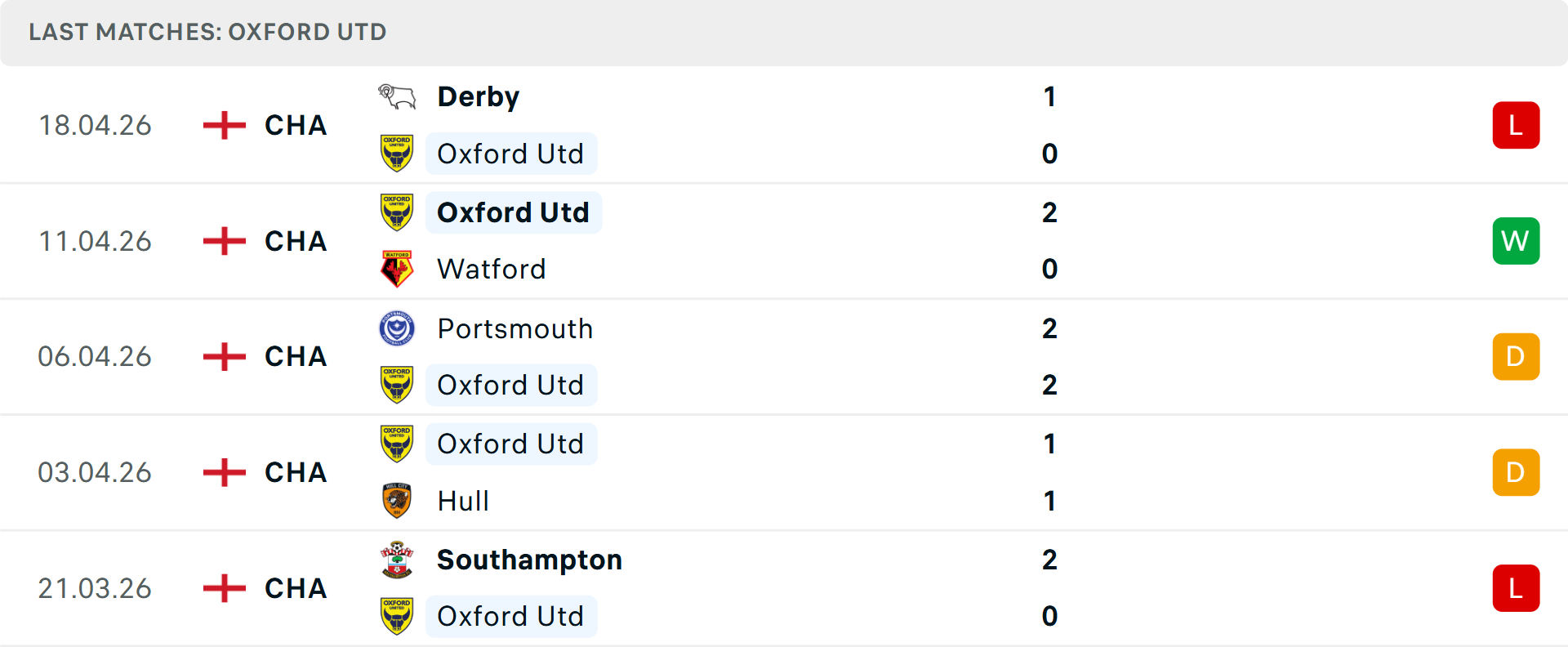
Task: Select the Southampton club logo
Action: [x=397, y=560]
